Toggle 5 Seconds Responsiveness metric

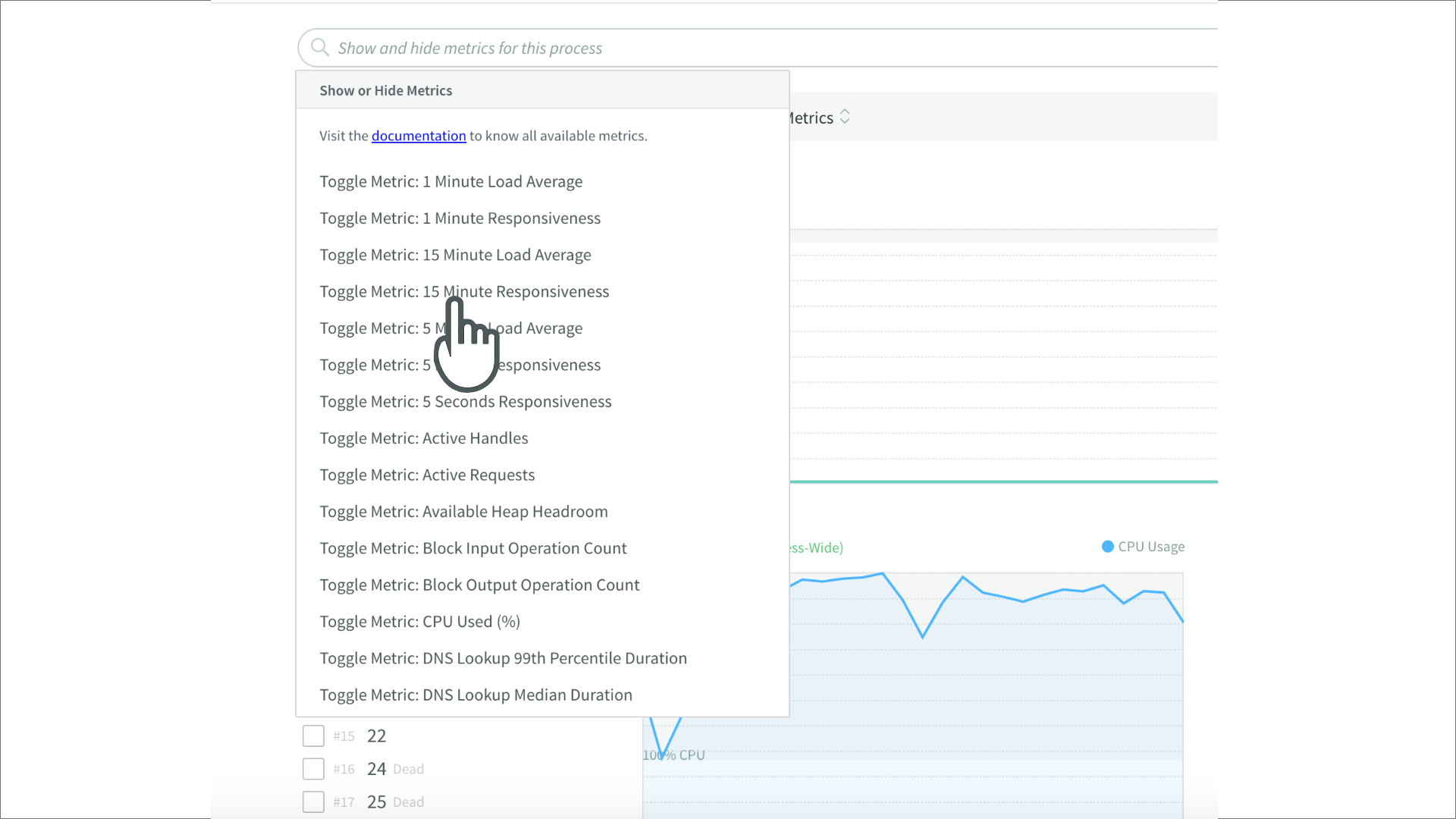click(466, 402)
